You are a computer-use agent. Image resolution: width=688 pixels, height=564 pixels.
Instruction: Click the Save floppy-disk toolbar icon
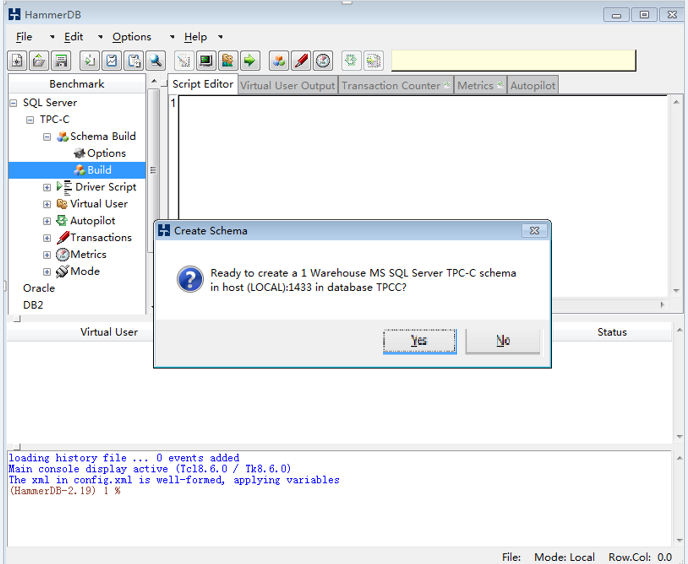pyautogui.click(x=61, y=61)
